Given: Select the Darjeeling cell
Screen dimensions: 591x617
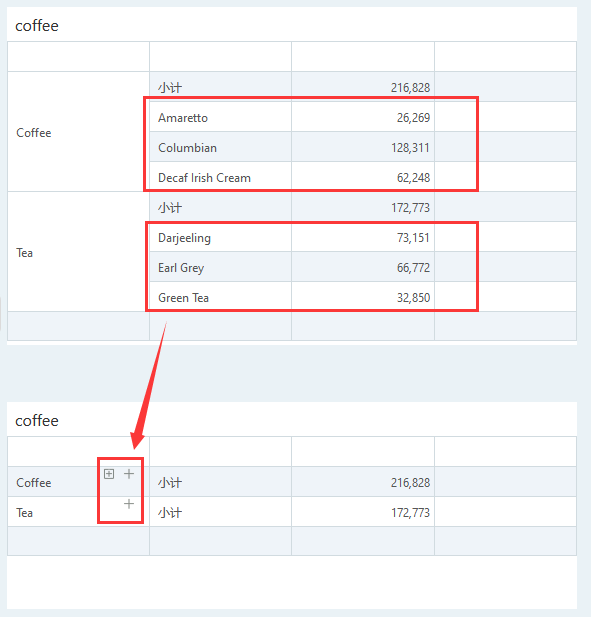Looking at the screenshot, I should click(220, 237).
